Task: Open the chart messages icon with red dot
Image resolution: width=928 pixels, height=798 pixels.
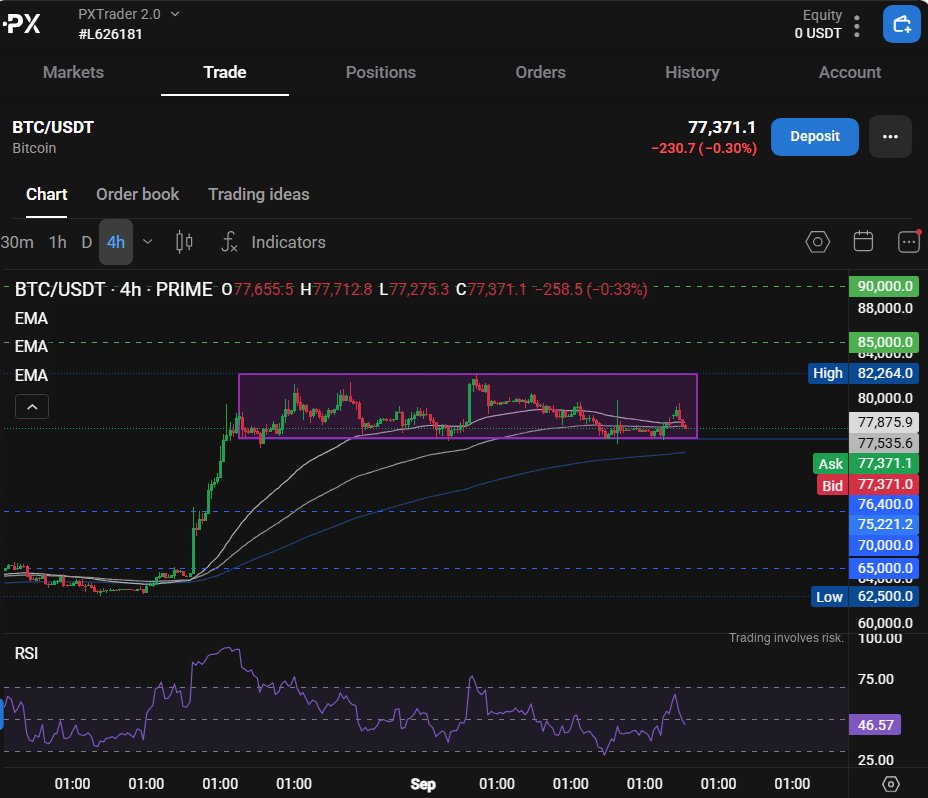Action: click(909, 241)
